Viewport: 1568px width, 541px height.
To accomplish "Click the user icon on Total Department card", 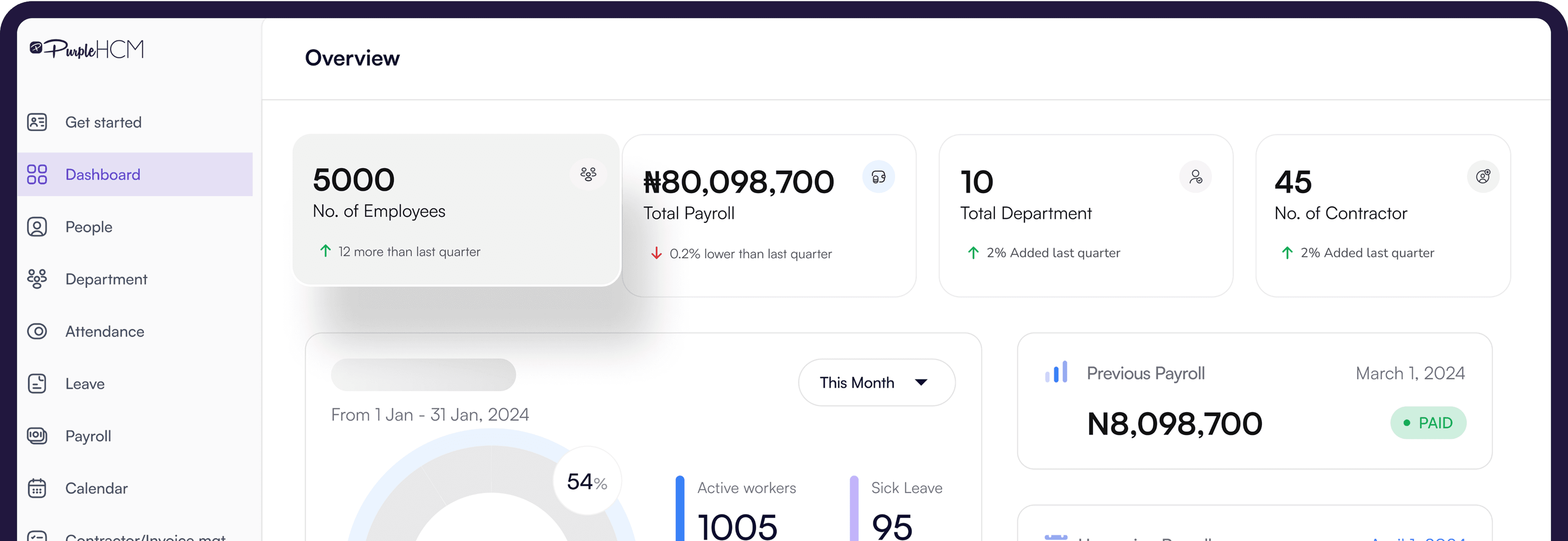I will [1196, 177].
